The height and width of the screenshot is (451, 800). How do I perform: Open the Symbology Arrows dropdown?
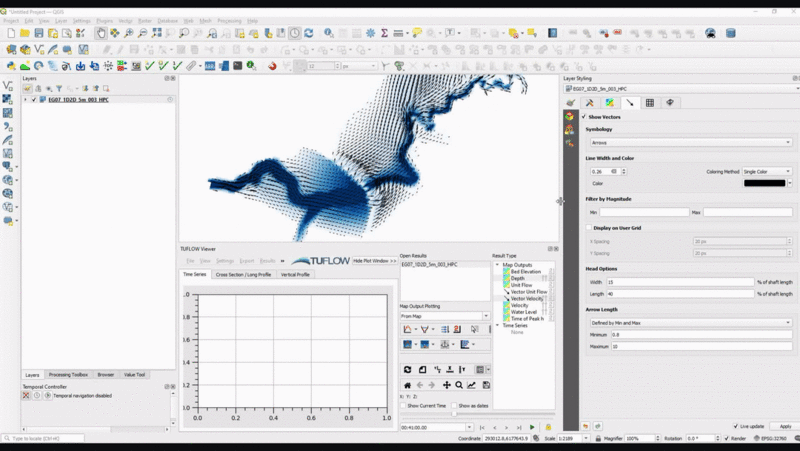point(690,143)
